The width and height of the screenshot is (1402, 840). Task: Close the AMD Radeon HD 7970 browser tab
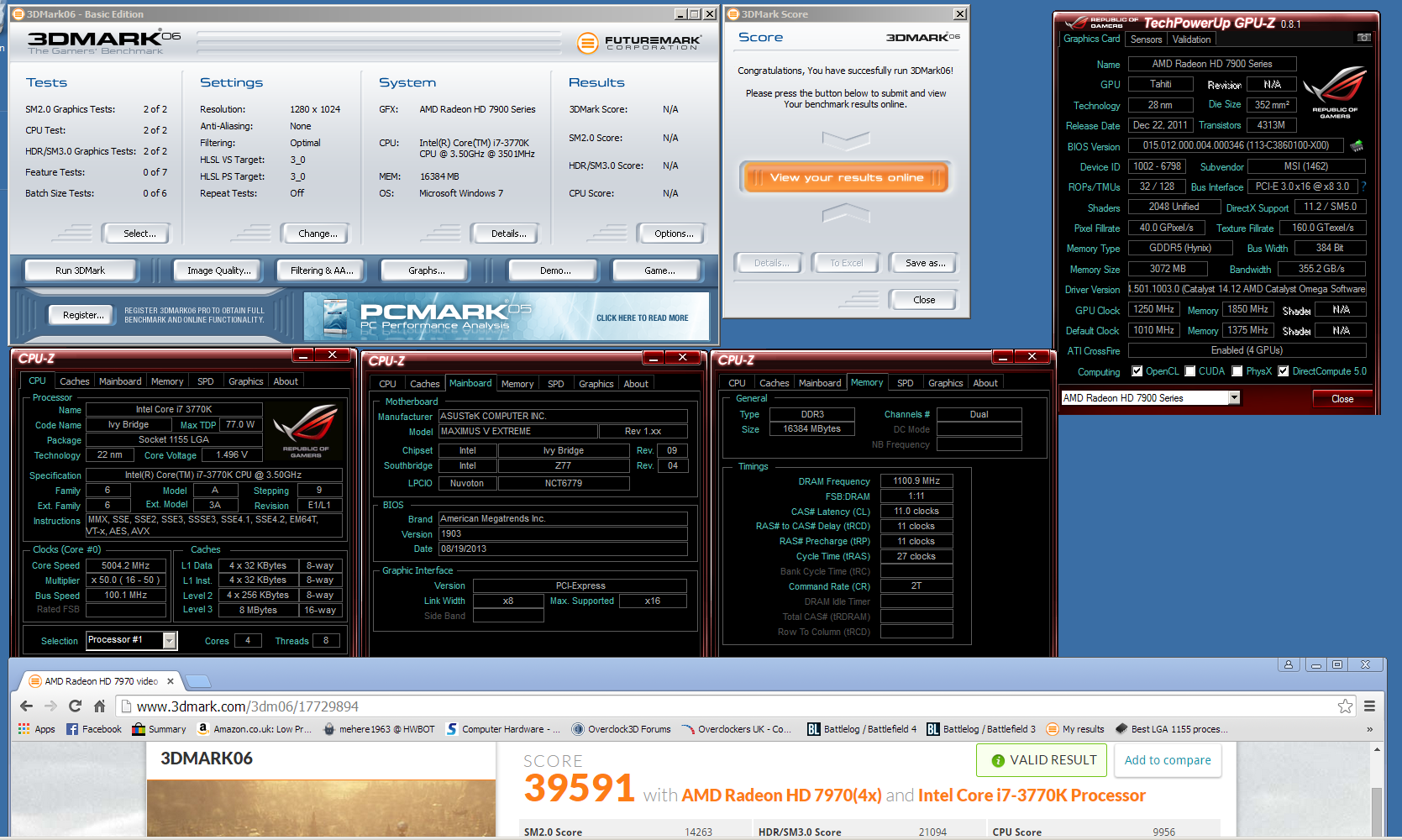click(x=171, y=681)
